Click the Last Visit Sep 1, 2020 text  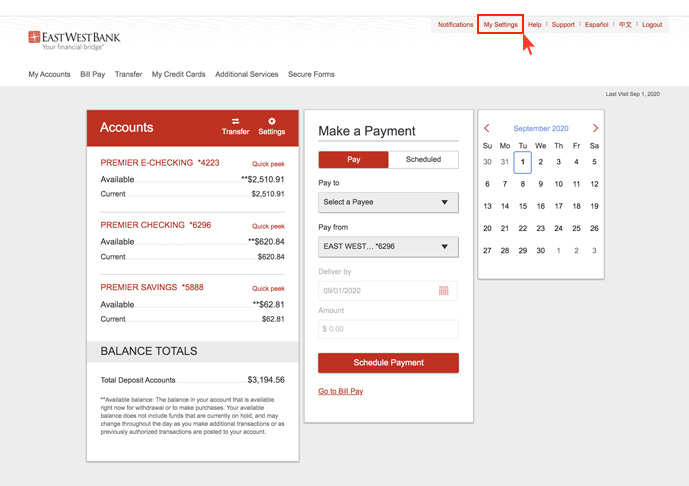coord(633,94)
